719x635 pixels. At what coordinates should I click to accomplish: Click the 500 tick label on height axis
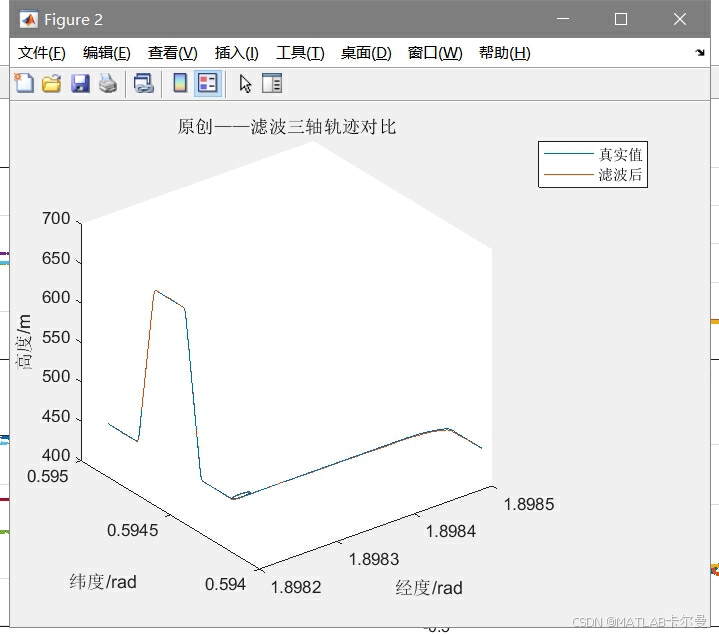[x=56, y=376]
